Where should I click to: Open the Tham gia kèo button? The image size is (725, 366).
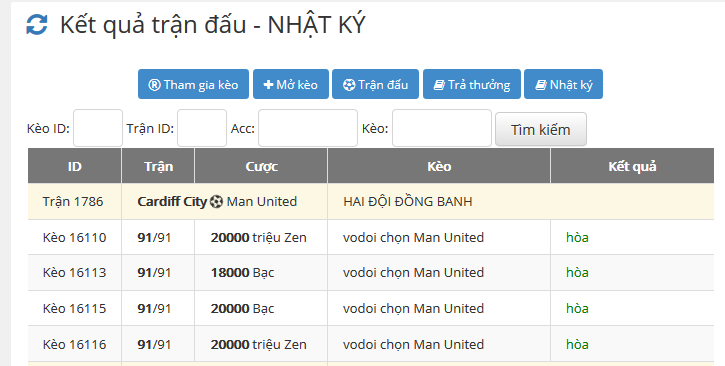tap(193, 84)
